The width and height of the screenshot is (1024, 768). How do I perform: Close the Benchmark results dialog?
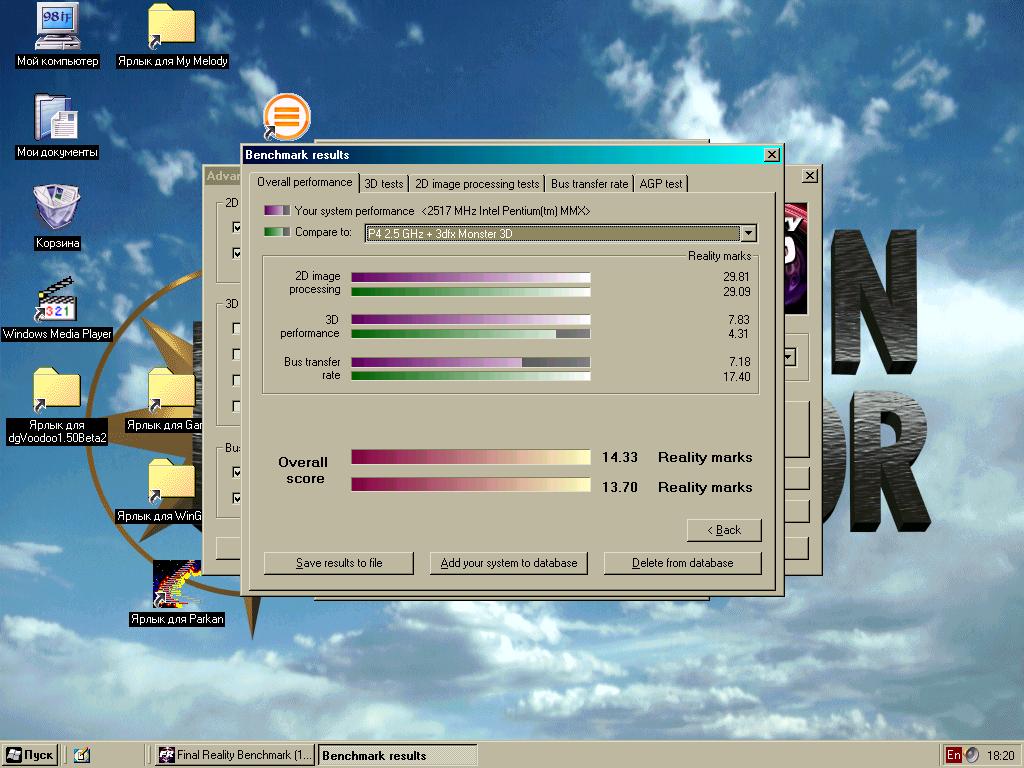[772, 155]
